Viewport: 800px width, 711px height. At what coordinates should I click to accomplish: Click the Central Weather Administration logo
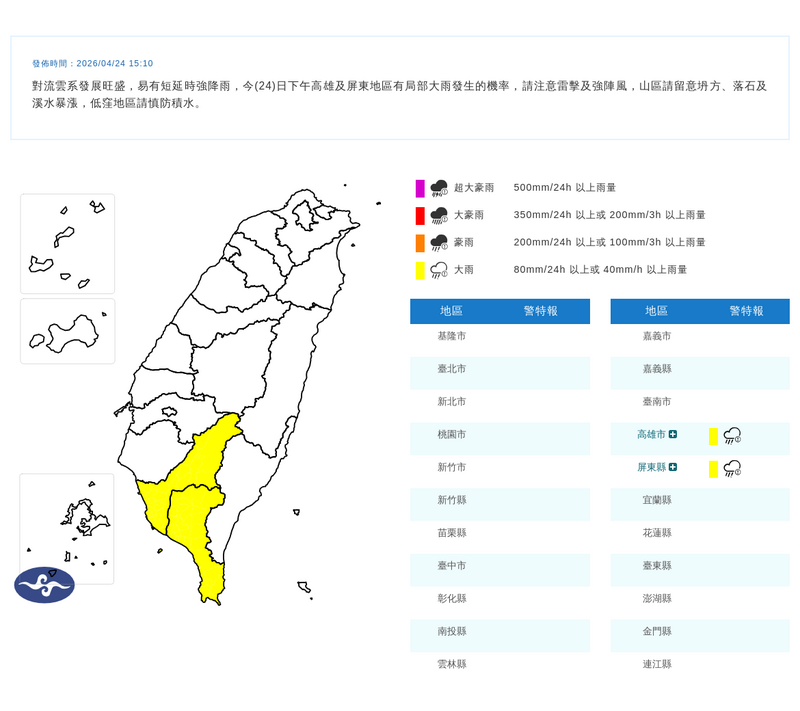pyautogui.click(x=44, y=585)
